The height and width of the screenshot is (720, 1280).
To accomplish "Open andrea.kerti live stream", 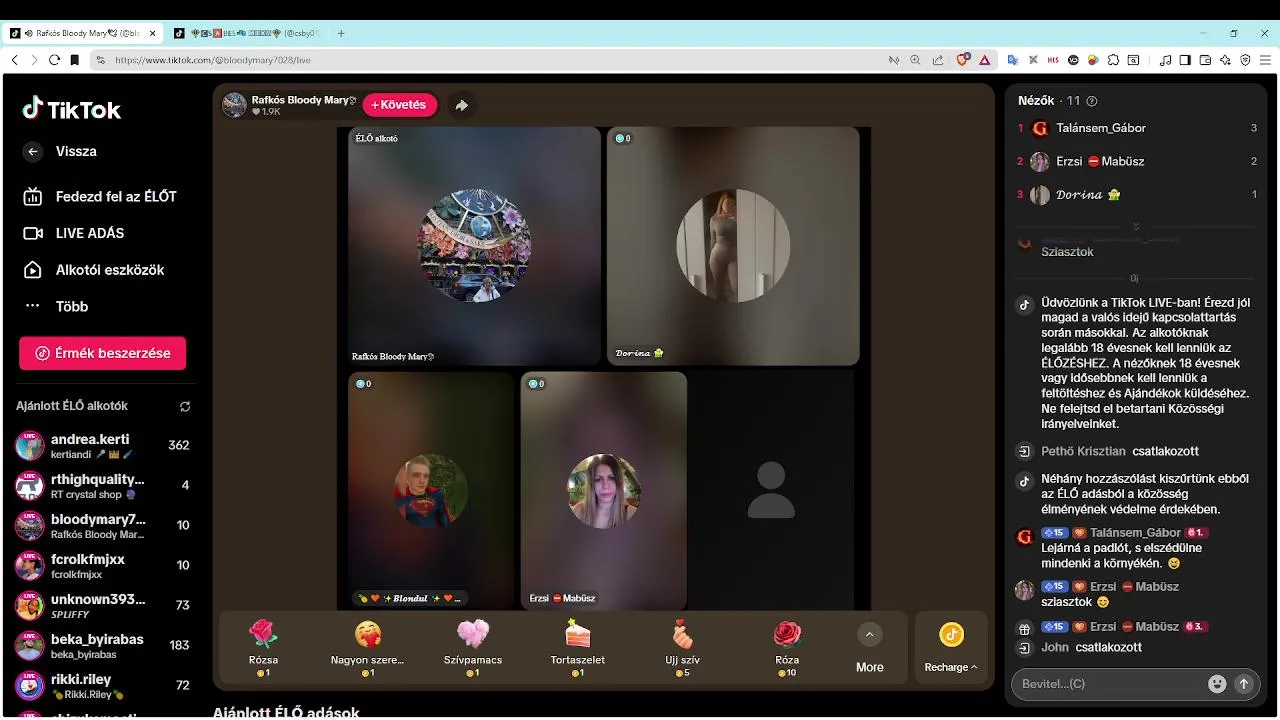I will click(102, 445).
